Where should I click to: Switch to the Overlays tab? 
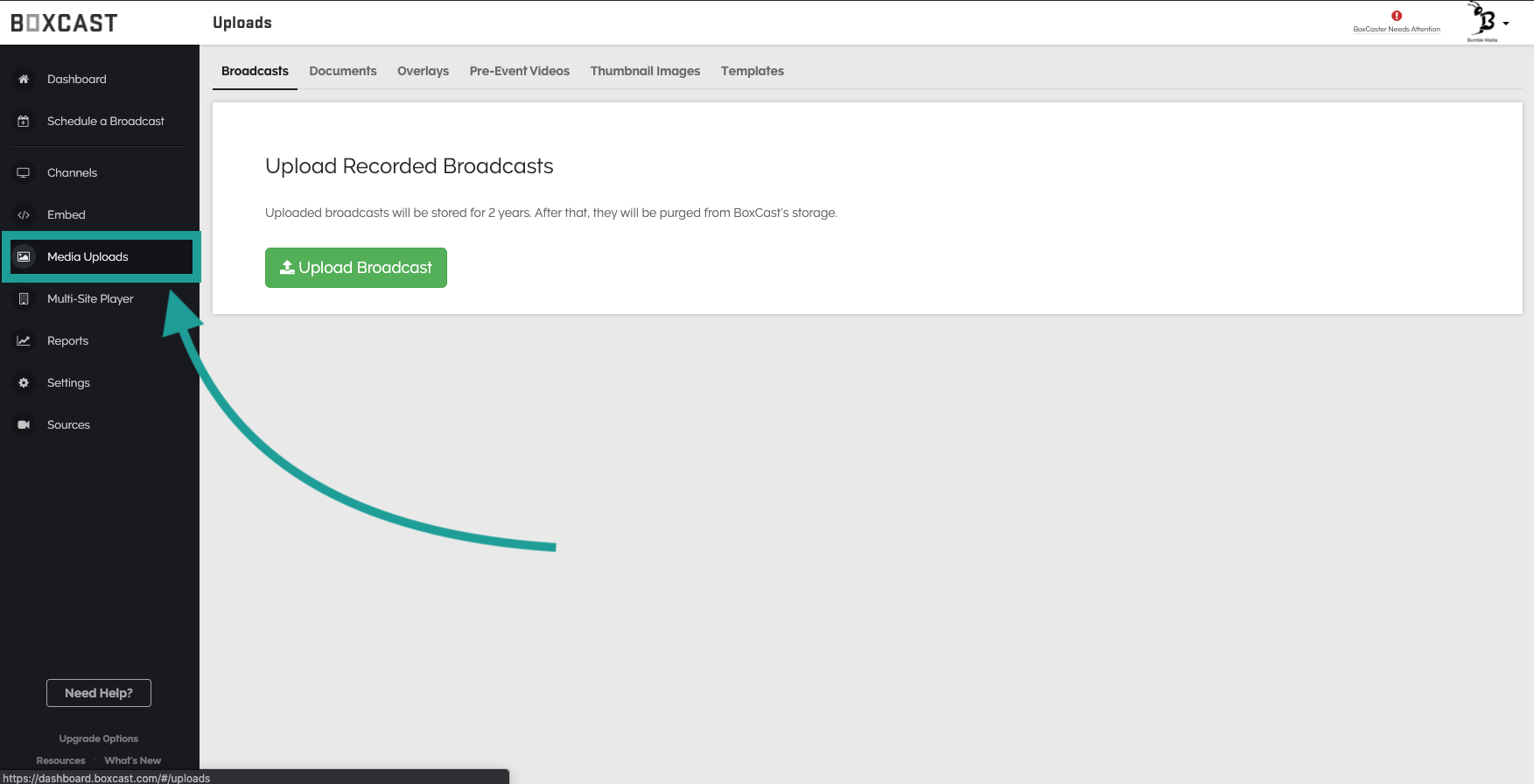click(423, 71)
